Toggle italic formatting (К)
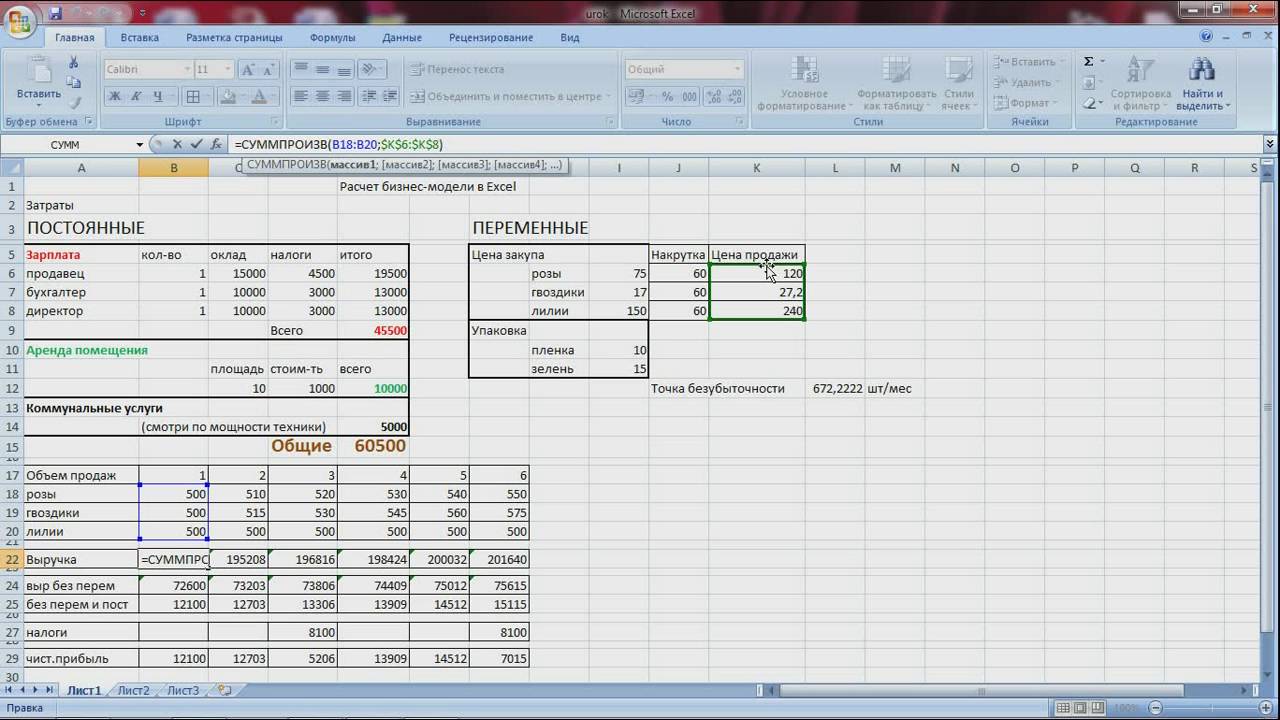 coord(136,97)
